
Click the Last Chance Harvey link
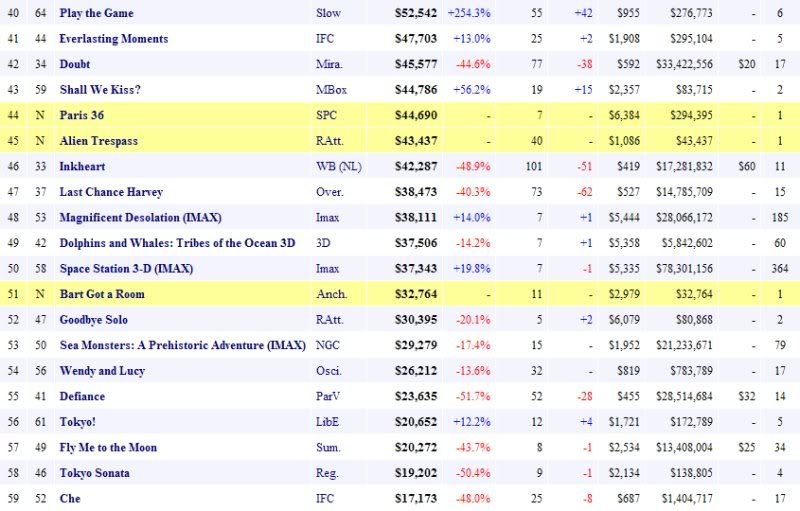(111, 192)
